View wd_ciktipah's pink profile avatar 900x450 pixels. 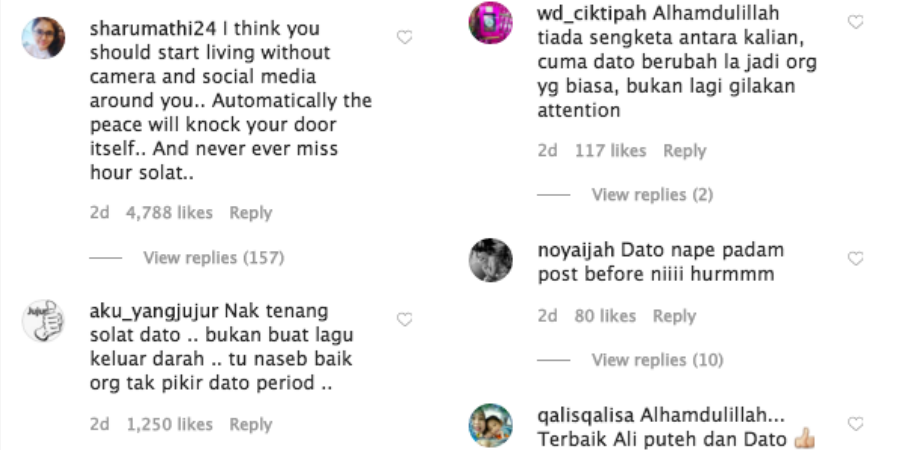490,22
